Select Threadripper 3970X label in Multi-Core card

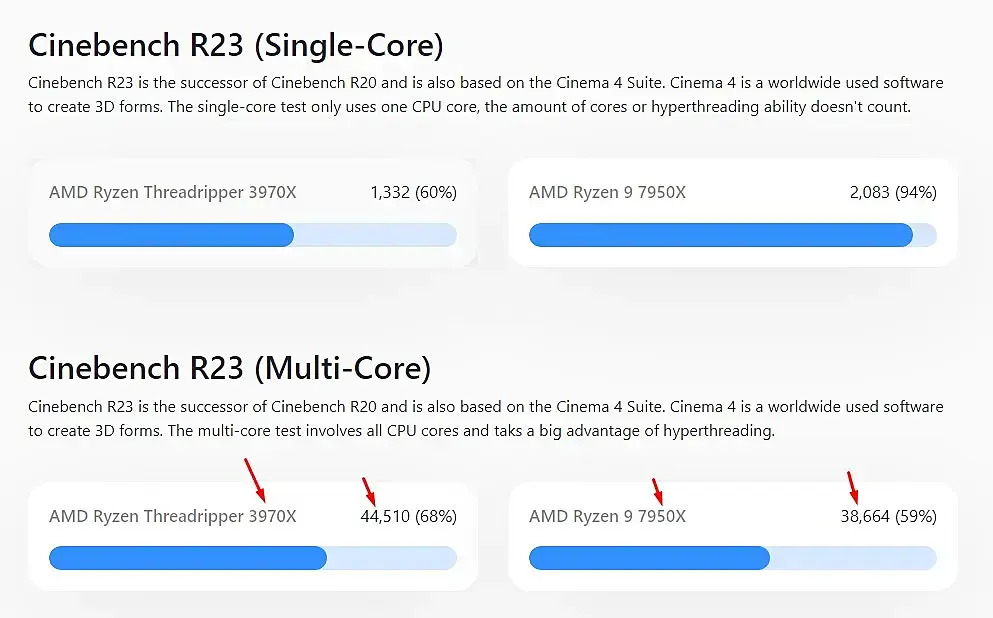pos(172,516)
